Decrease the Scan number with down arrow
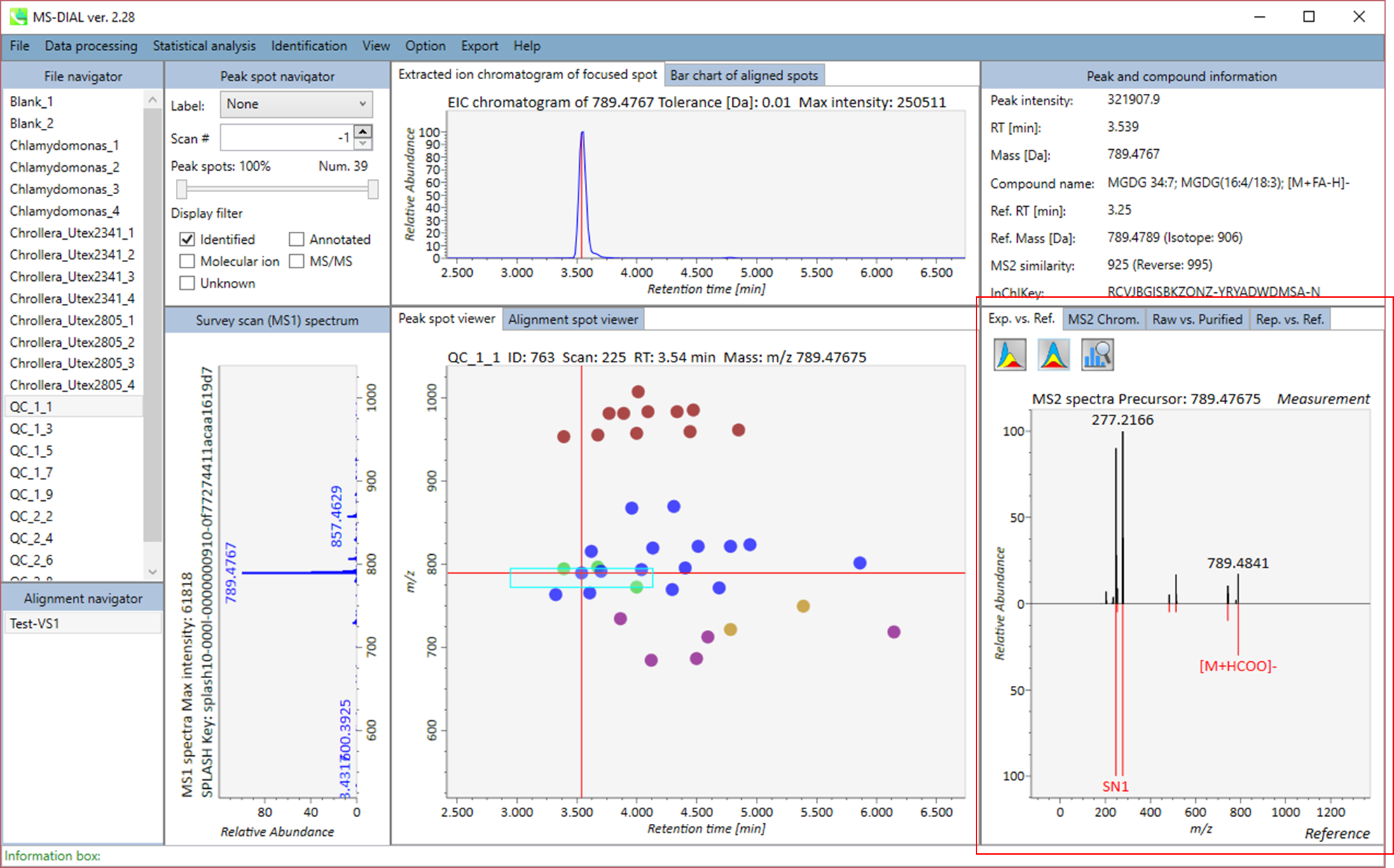Screen dimensions: 1394x868 pyautogui.click(x=363, y=144)
